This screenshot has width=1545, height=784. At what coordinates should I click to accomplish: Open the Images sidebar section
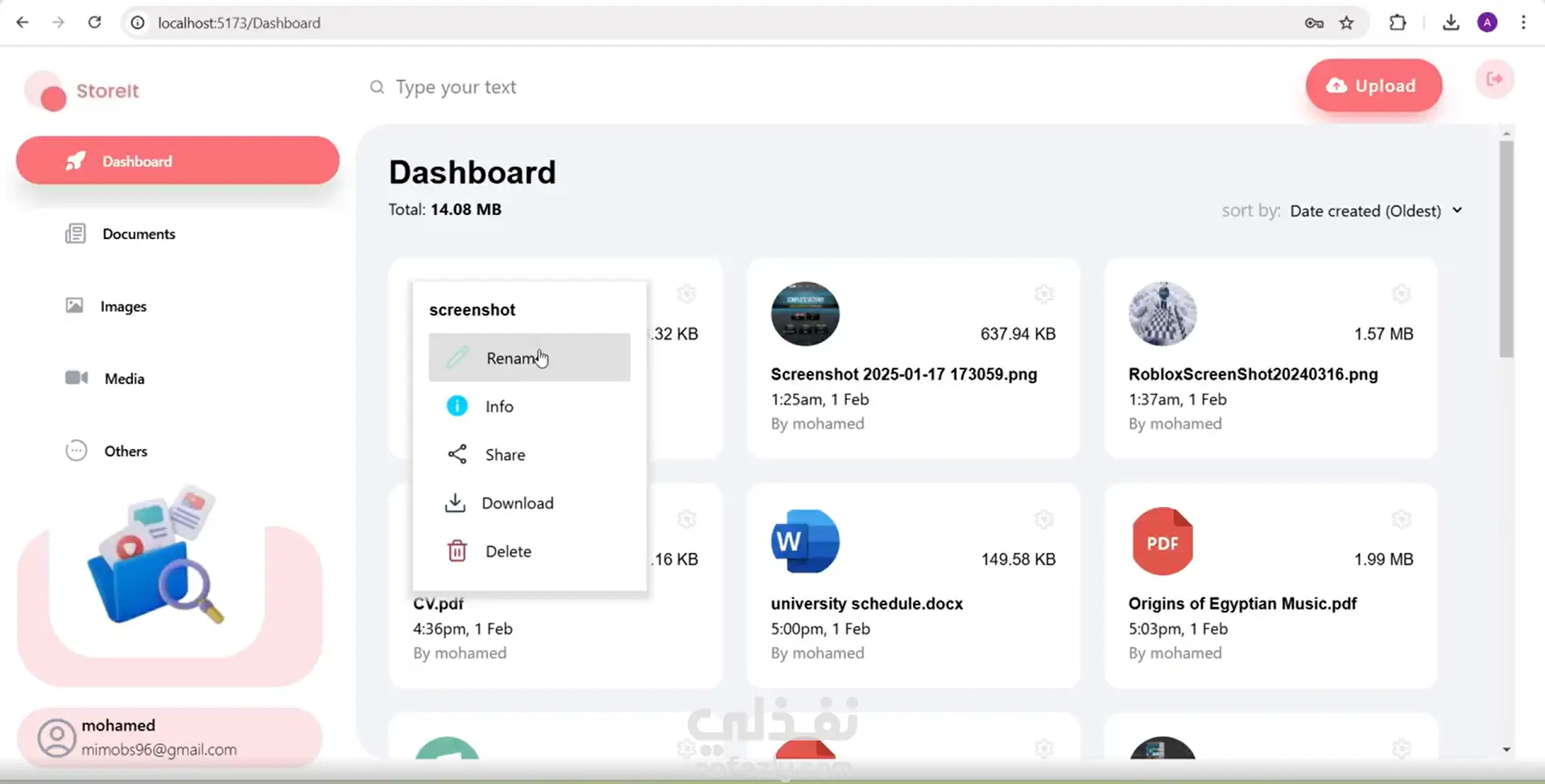click(x=178, y=306)
